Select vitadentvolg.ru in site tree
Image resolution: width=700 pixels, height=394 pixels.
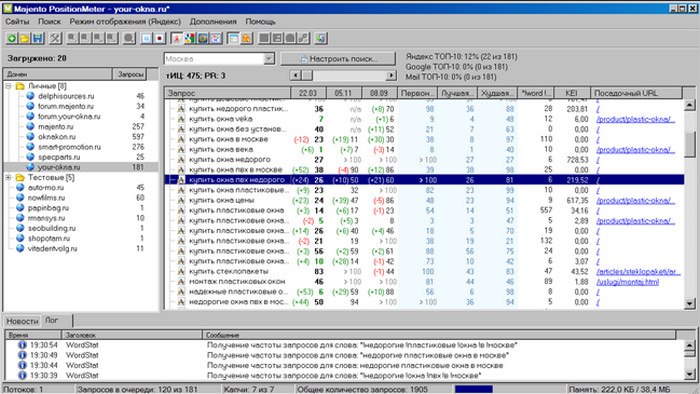[x=52, y=249]
